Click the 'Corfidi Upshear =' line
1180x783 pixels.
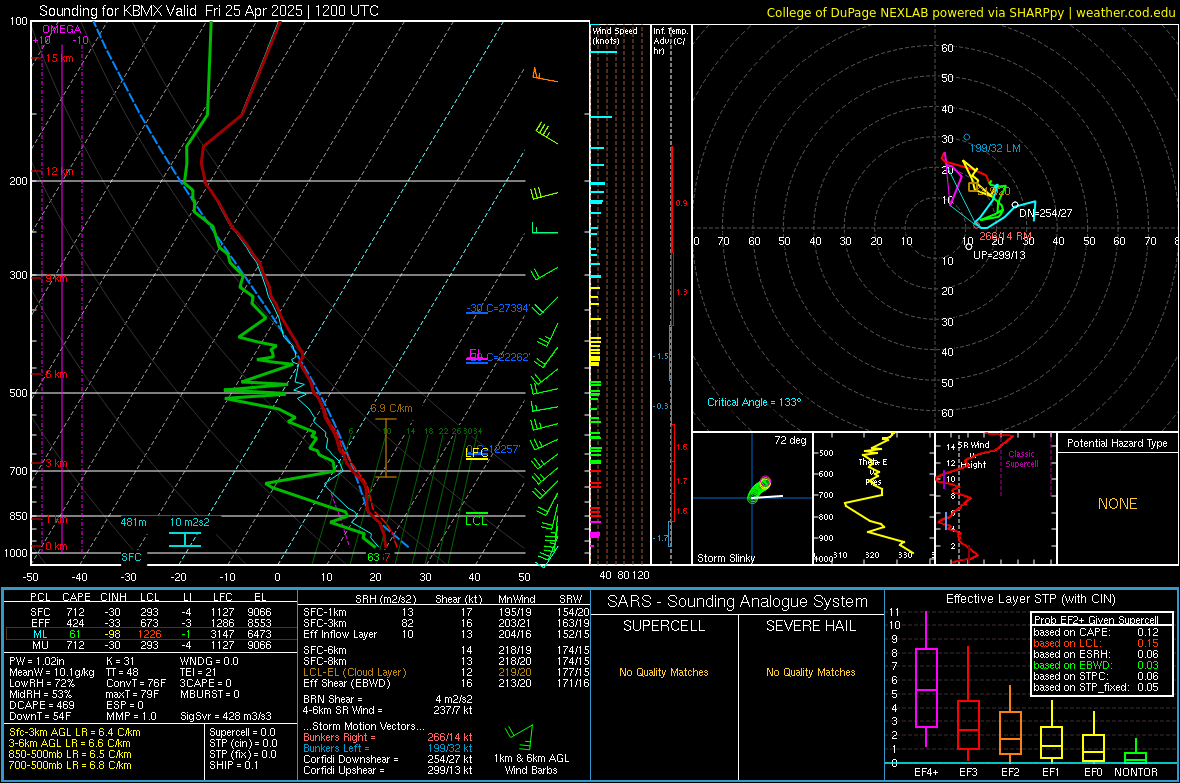pyautogui.click(x=388, y=770)
